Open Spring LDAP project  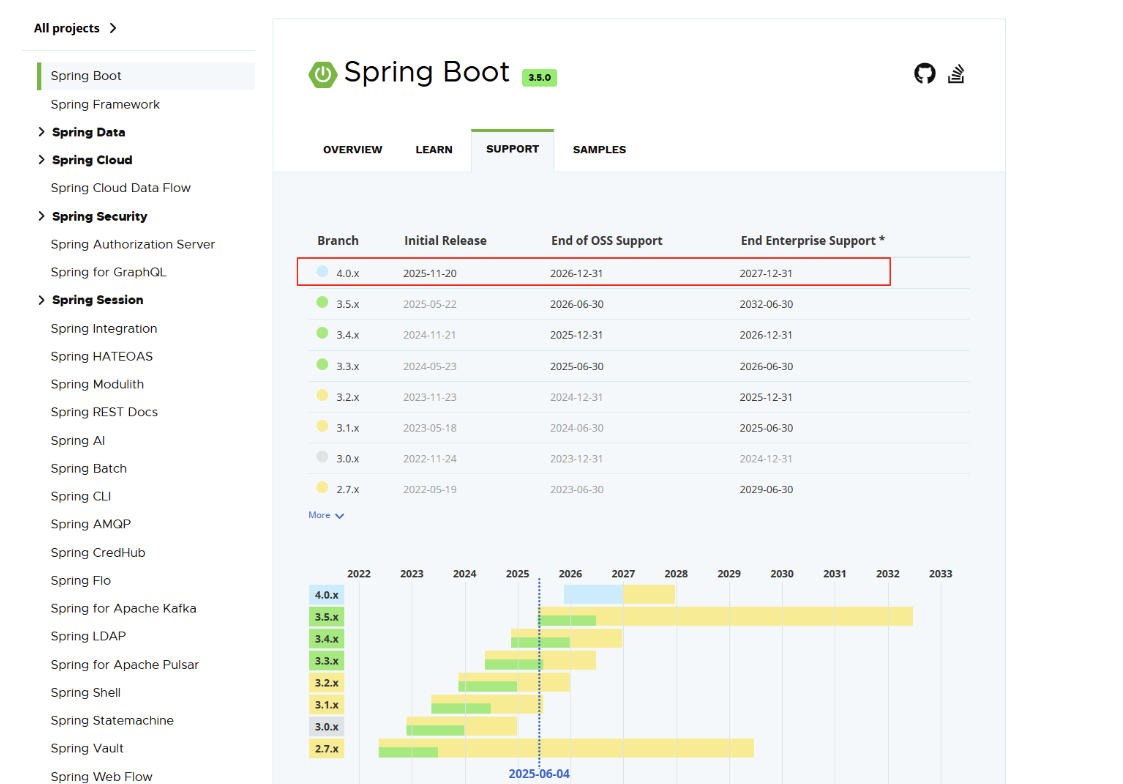88,637
